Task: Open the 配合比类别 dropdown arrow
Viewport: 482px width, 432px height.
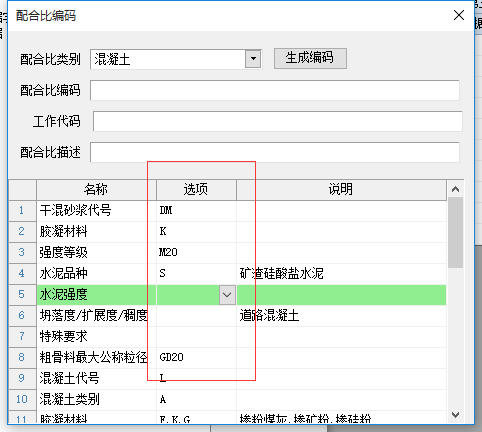Action: click(x=253, y=59)
